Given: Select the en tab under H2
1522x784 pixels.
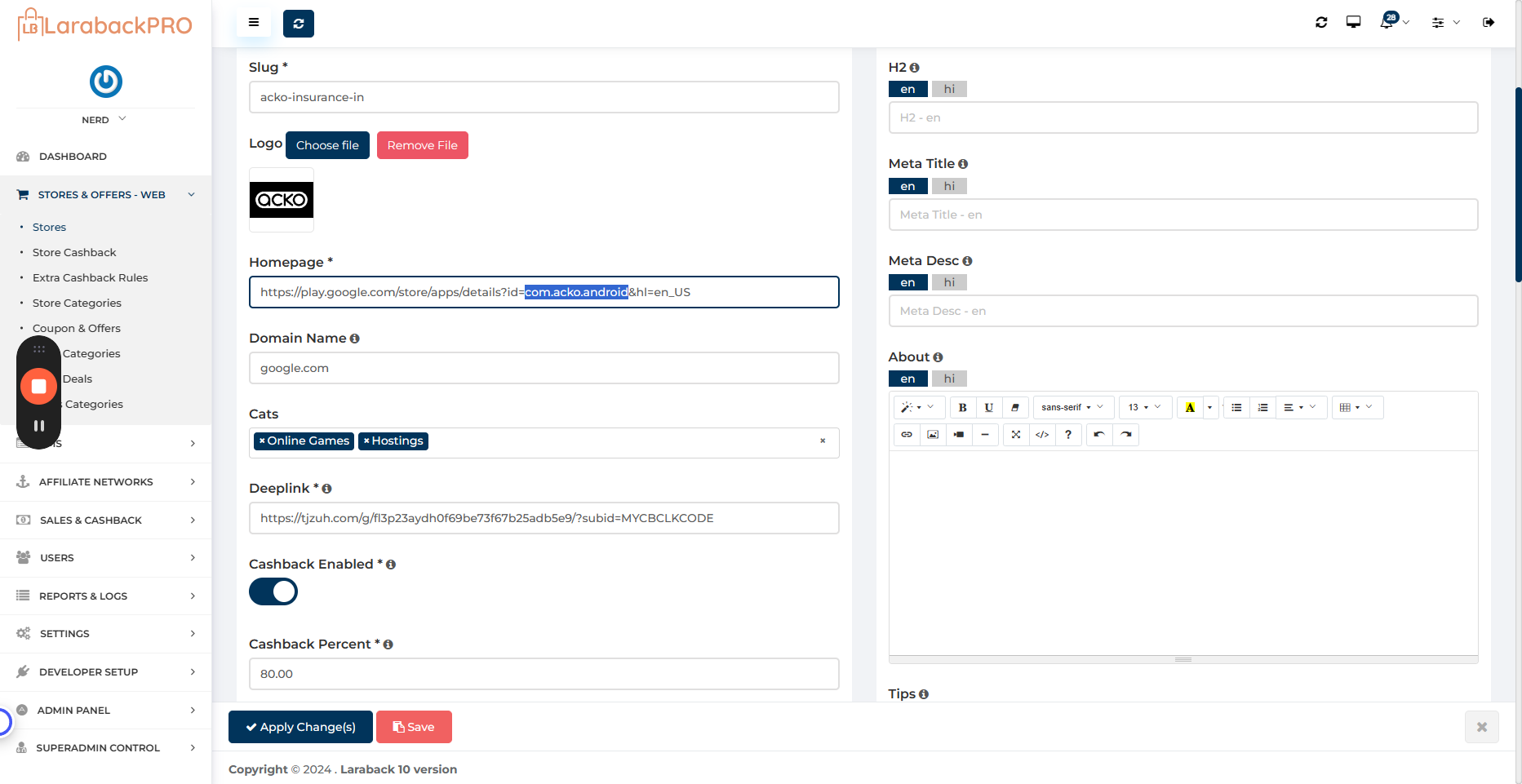Looking at the screenshot, I should [907, 89].
